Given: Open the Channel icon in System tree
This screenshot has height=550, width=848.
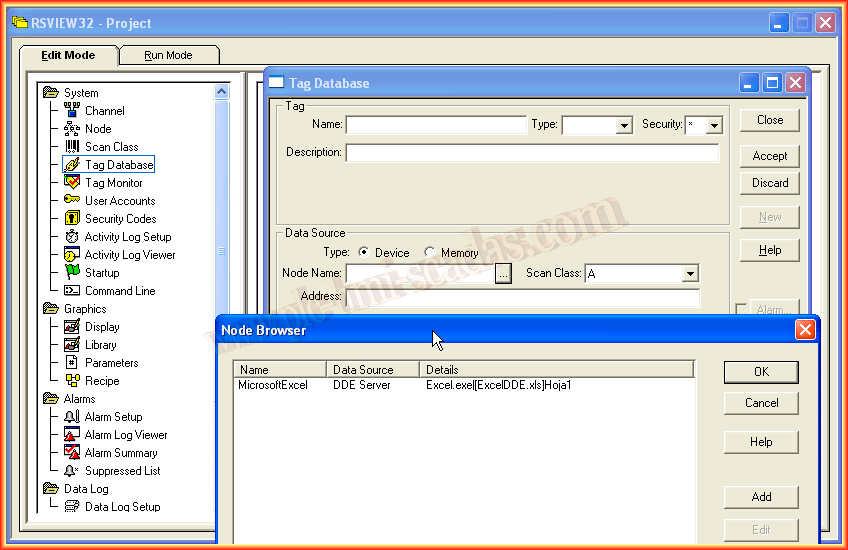Looking at the screenshot, I should 72,111.
